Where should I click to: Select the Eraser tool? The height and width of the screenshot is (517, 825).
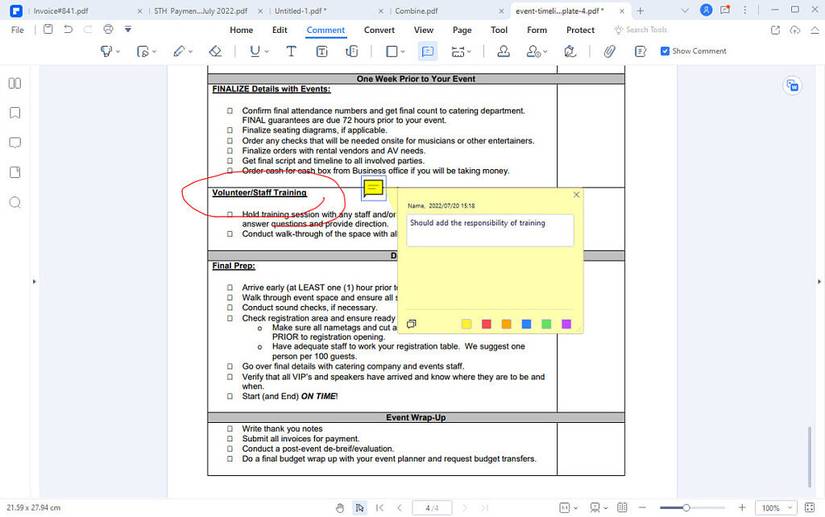click(215, 51)
